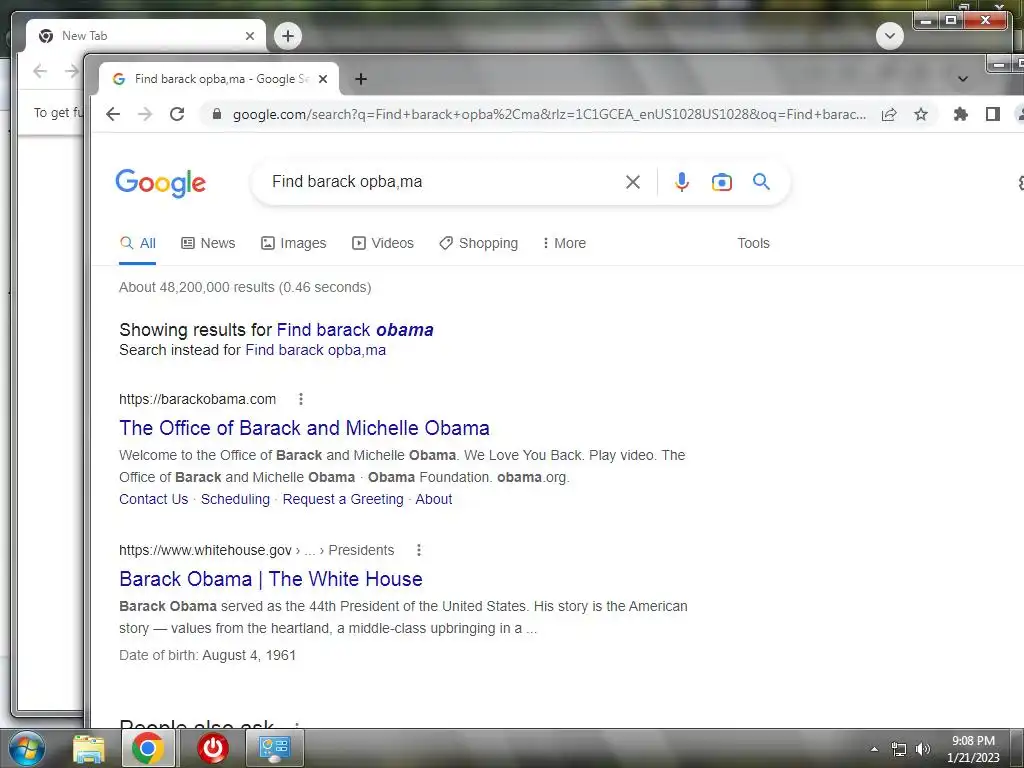The image size is (1024, 768).
Task: Start search by voice microphone
Action: [x=682, y=182]
